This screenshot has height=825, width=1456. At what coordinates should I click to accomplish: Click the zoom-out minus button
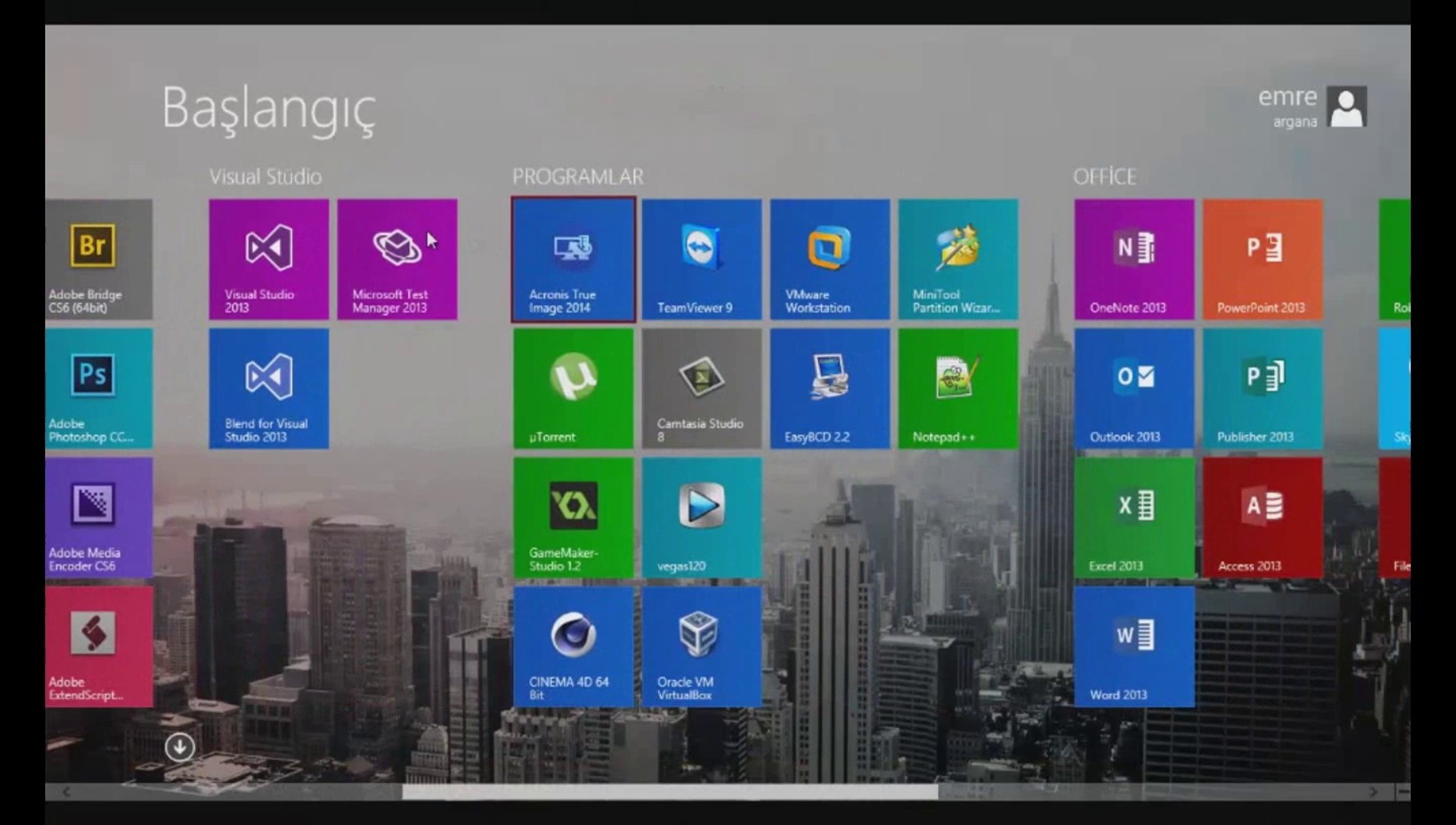coord(1402,792)
